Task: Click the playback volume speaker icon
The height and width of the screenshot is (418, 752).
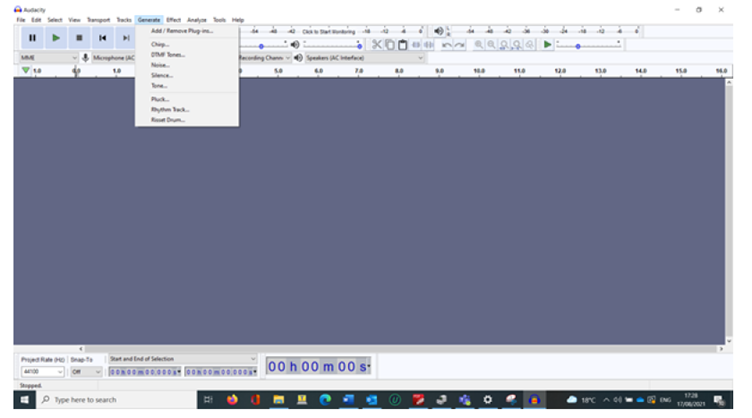Action: coord(295,45)
